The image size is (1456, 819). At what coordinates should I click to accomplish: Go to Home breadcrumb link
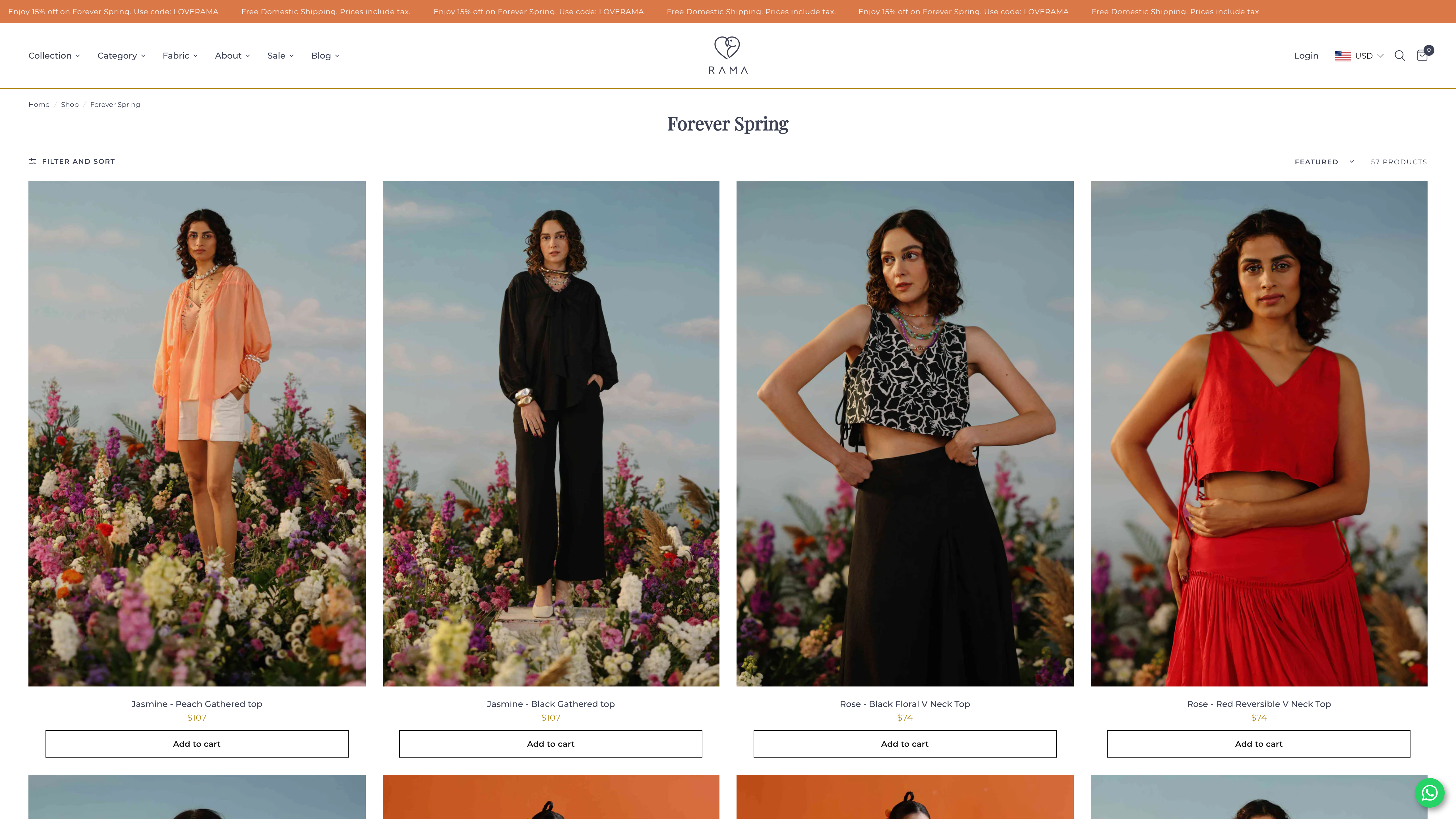[39, 105]
